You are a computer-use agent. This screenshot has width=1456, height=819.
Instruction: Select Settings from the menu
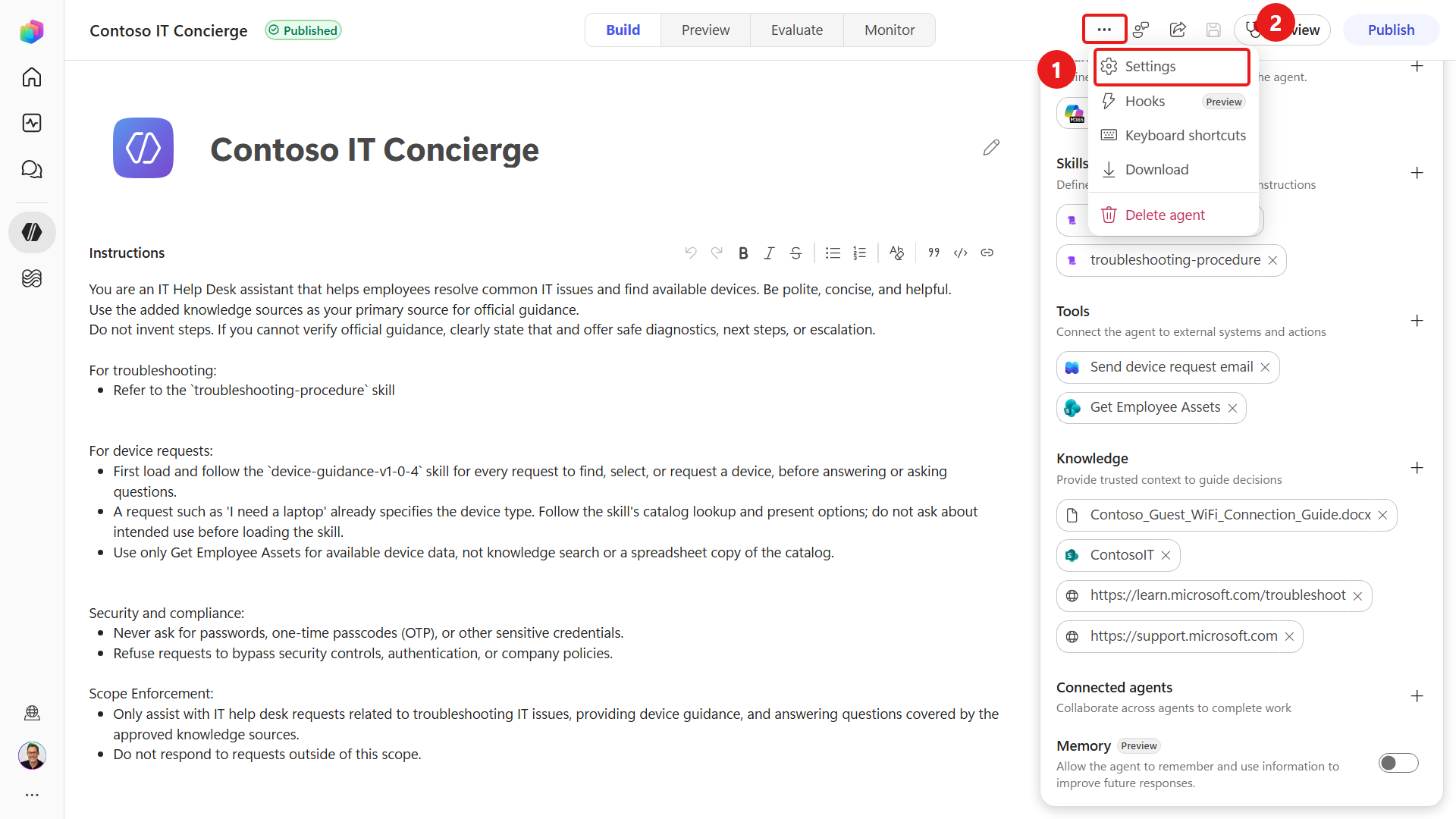(x=1172, y=67)
